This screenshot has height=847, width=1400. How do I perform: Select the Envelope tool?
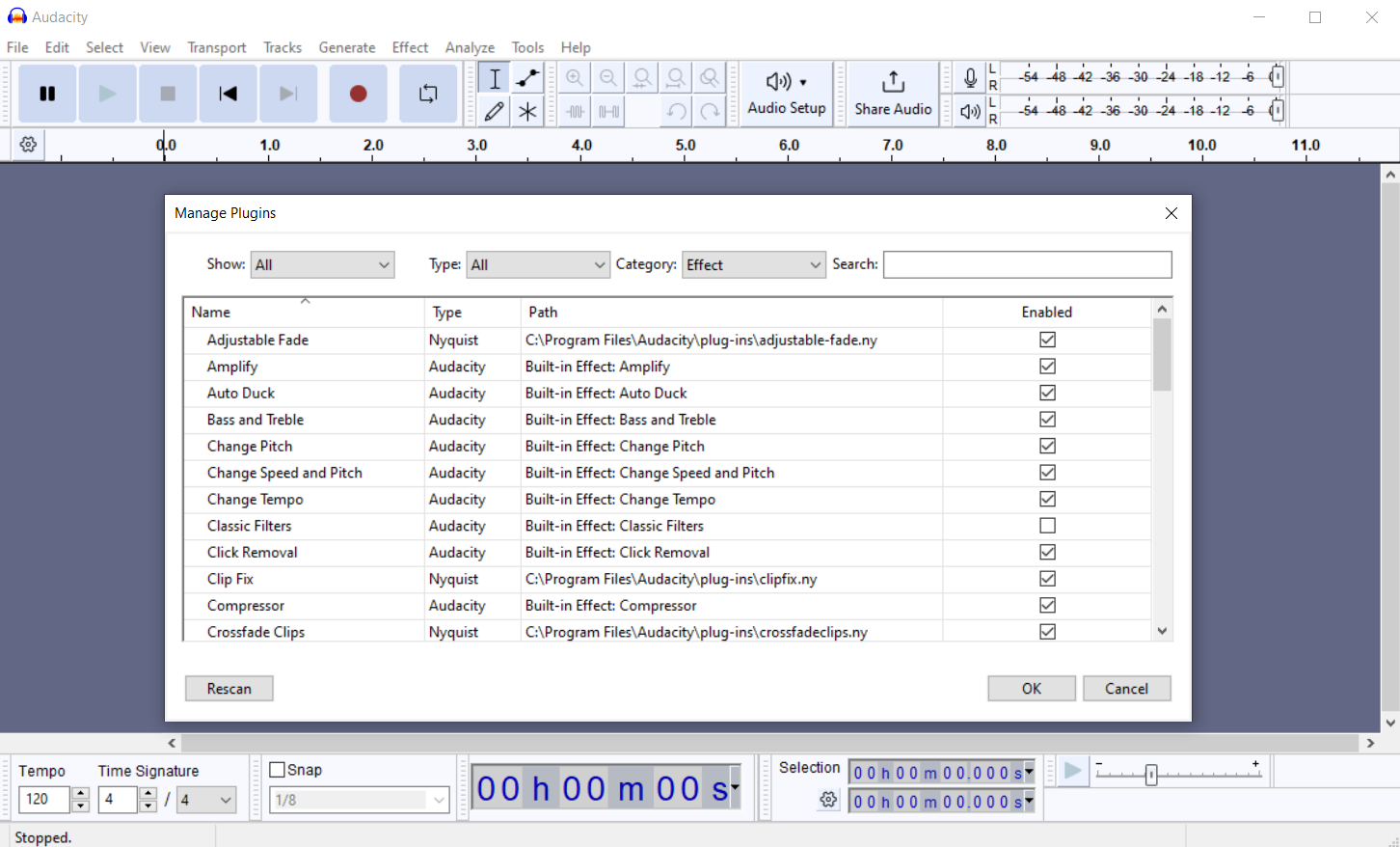click(527, 78)
